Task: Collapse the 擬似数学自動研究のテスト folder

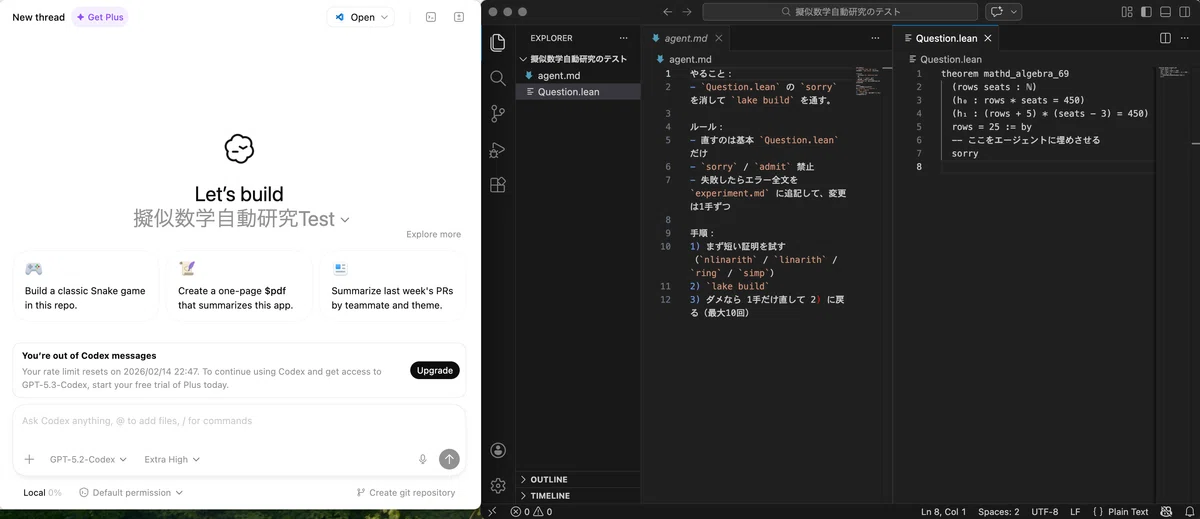Action: tap(578, 59)
